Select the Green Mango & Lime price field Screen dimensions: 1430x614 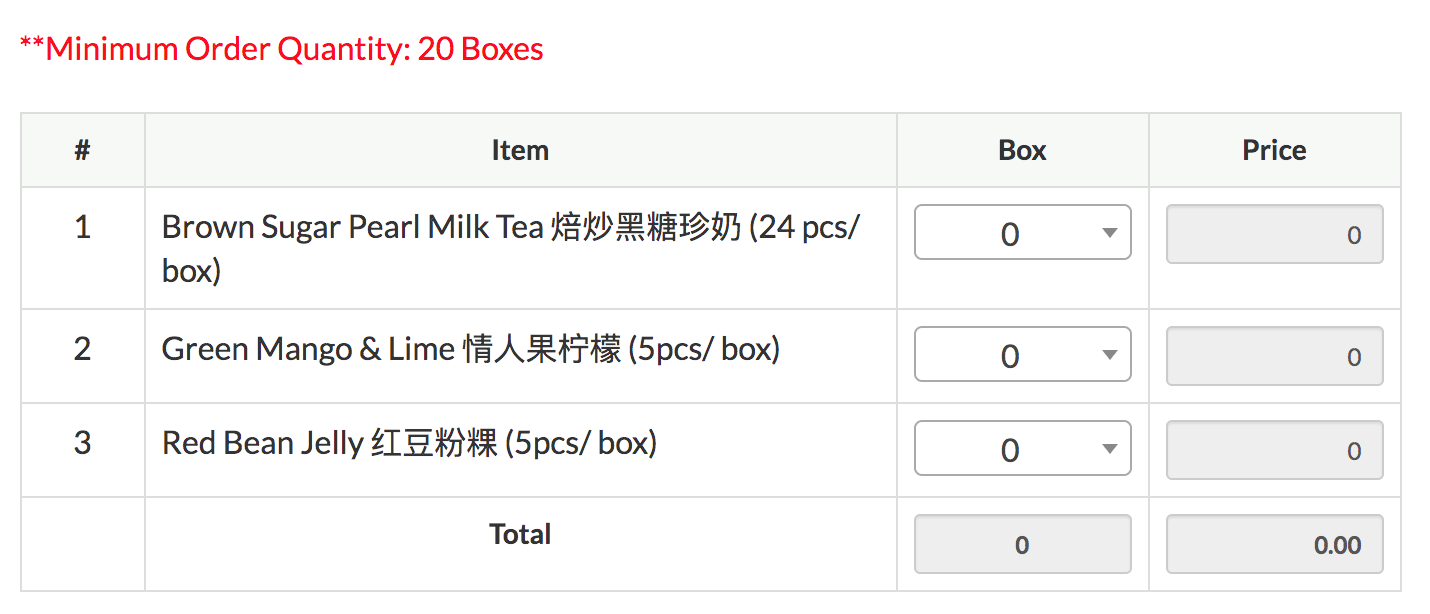[x=1275, y=356]
